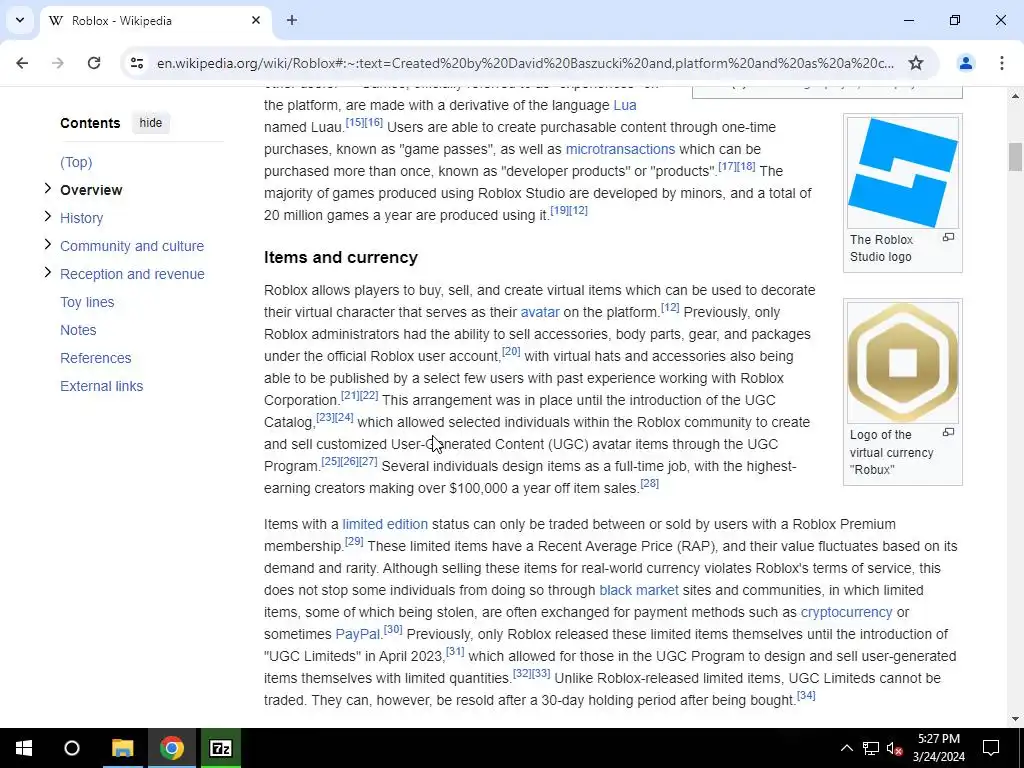Image resolution: width=1024 pixels, height=768 pixels.
Task: Open citation [31]
Action: 455,651
